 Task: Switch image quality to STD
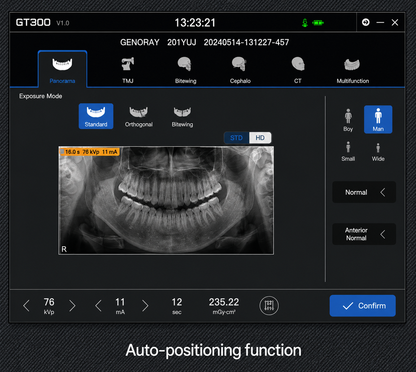tap(236, 138)
